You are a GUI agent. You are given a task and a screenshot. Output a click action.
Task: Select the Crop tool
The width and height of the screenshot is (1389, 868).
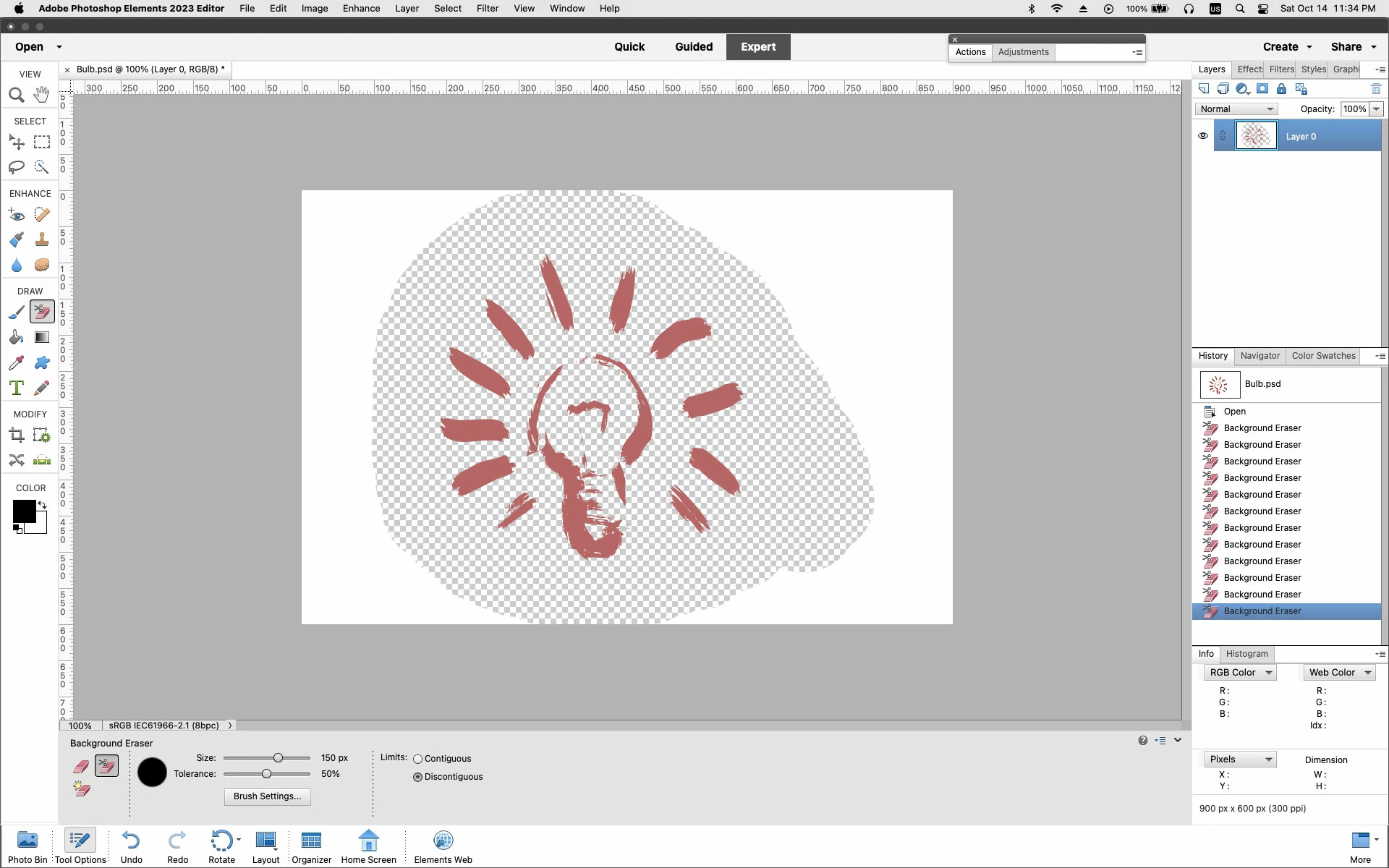[17, 435]
